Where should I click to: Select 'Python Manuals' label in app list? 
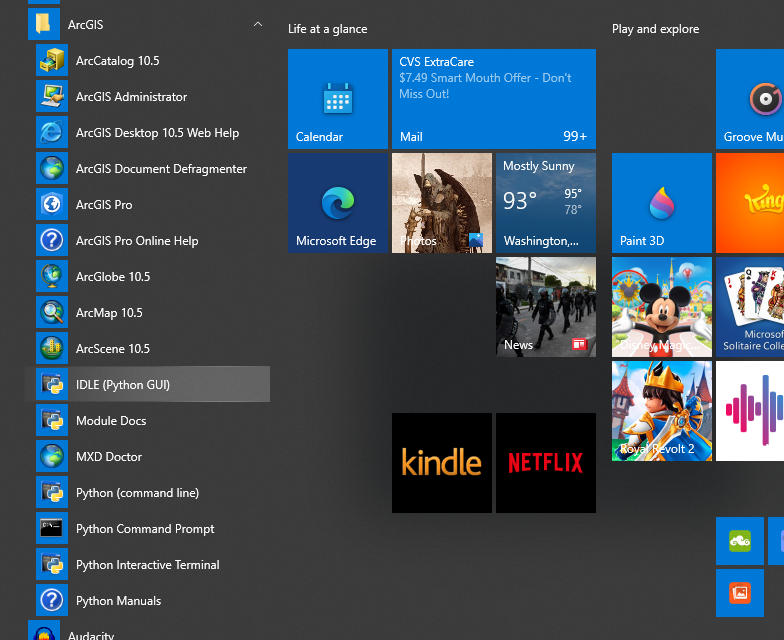coord(118,600)
